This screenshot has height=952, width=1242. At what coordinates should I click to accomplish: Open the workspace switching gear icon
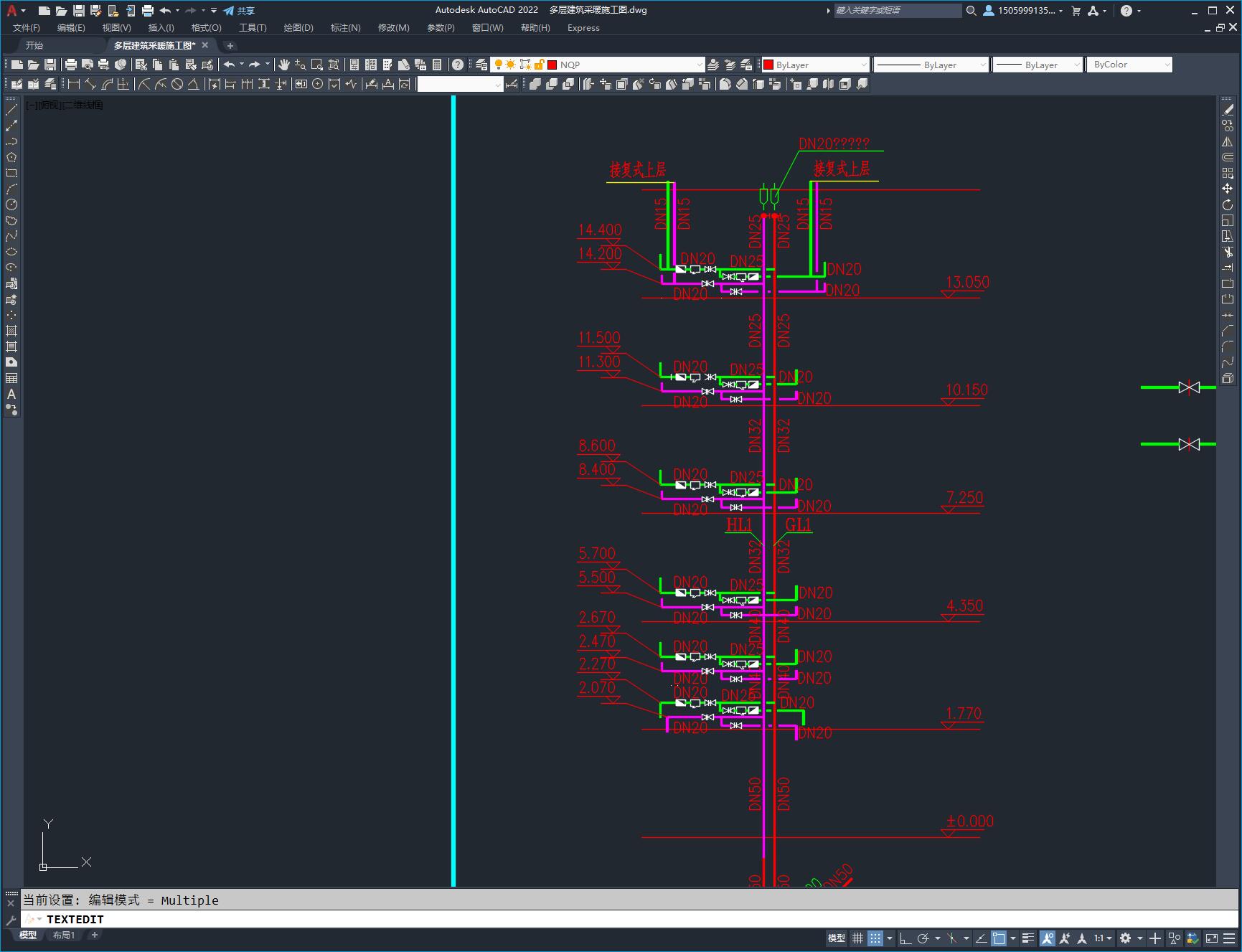click(1125, 938)
